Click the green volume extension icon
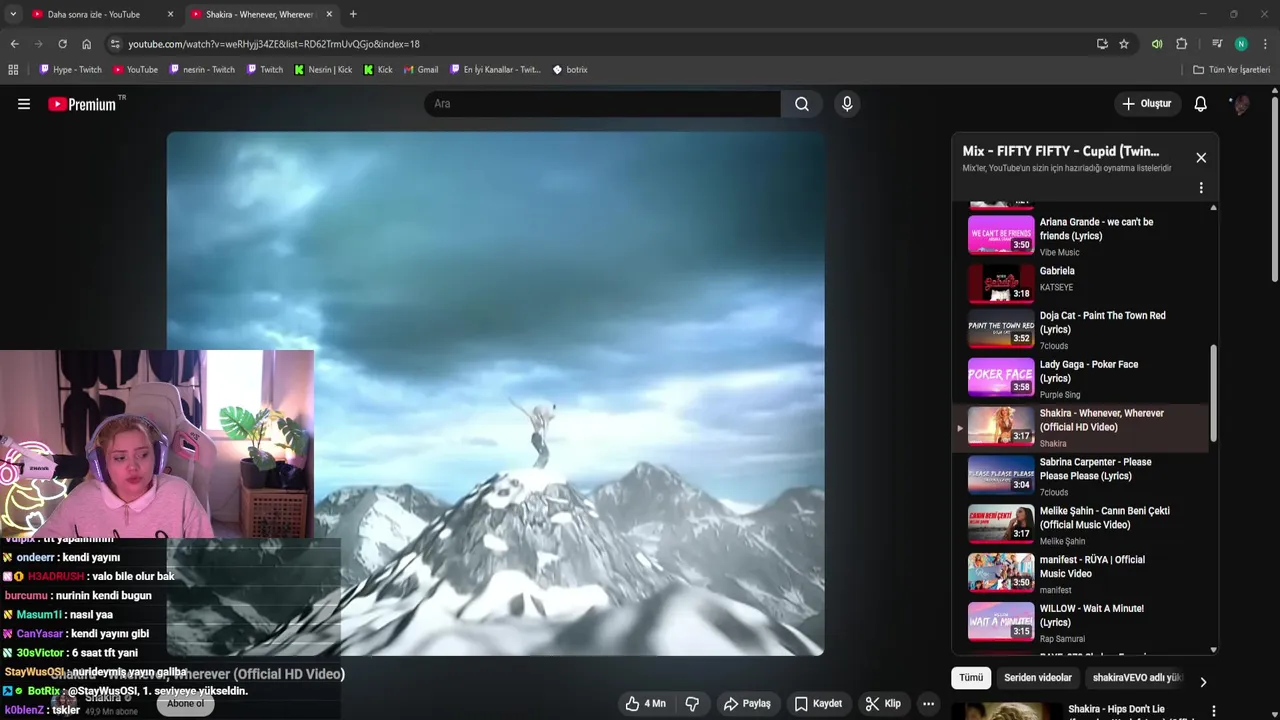 tap(1157, 44)
